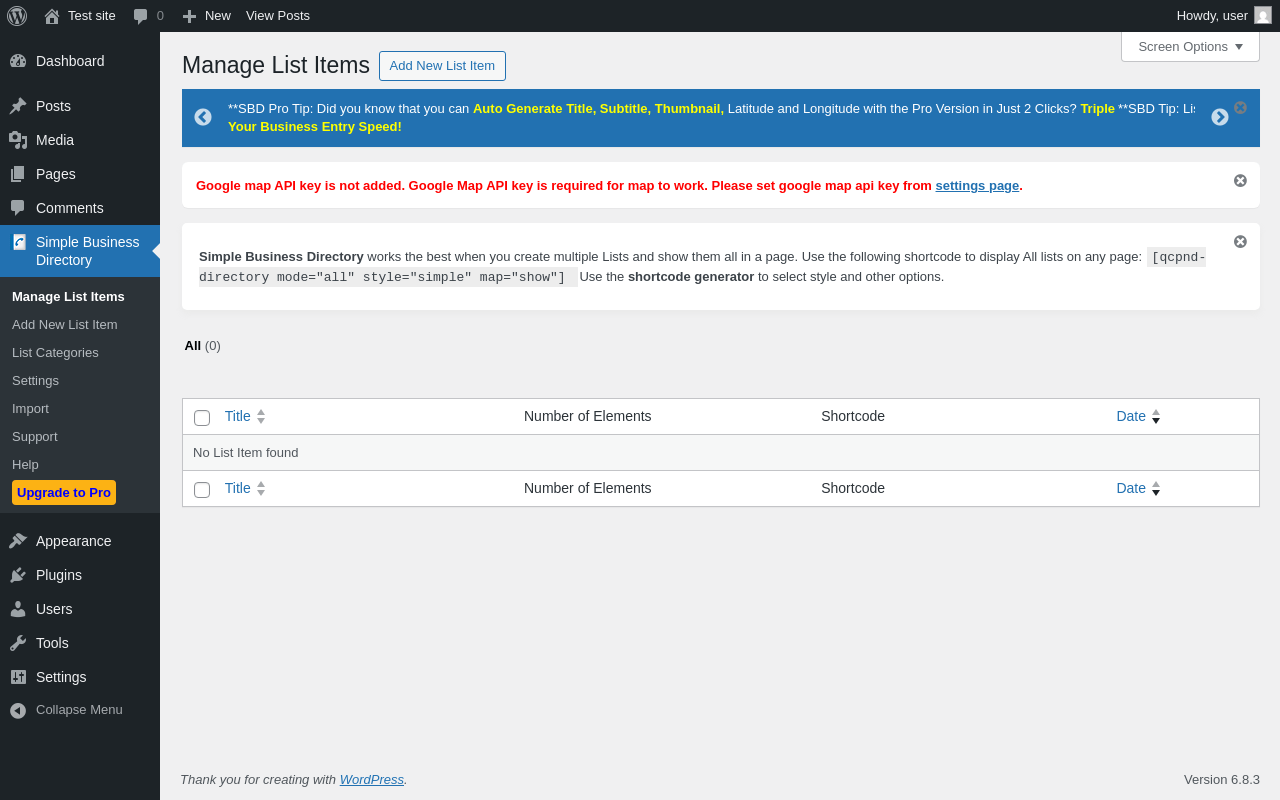
Task: Select the All (0) filter
Action: [202, 345]
